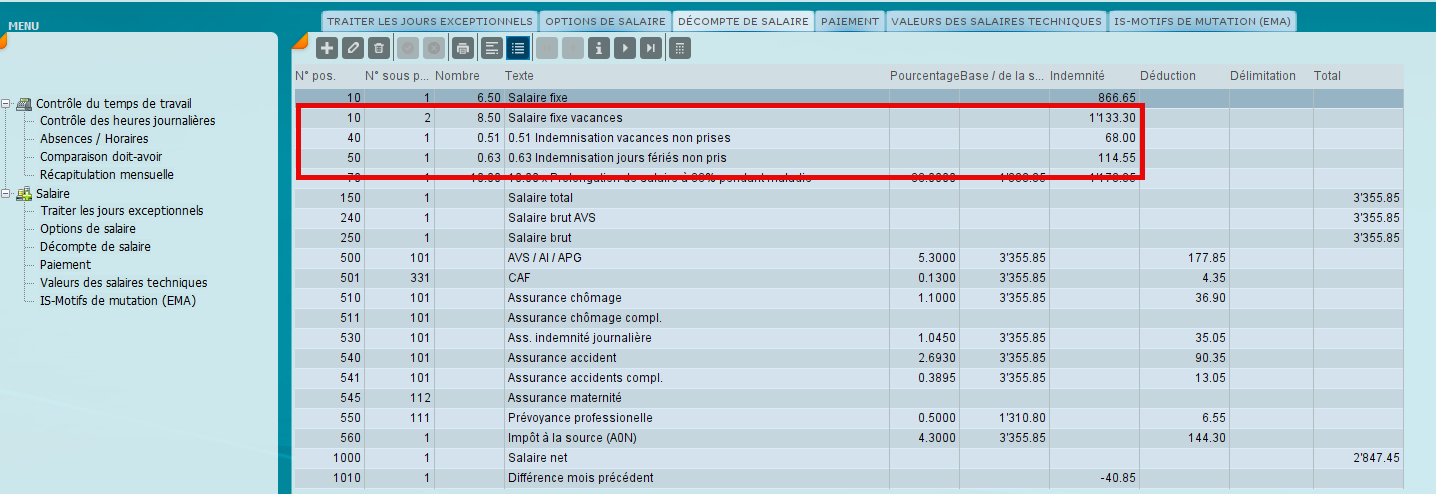Select the Différence mois précédent row
Viewport: 1436px width, 494px height.
[x=848, y=478]
